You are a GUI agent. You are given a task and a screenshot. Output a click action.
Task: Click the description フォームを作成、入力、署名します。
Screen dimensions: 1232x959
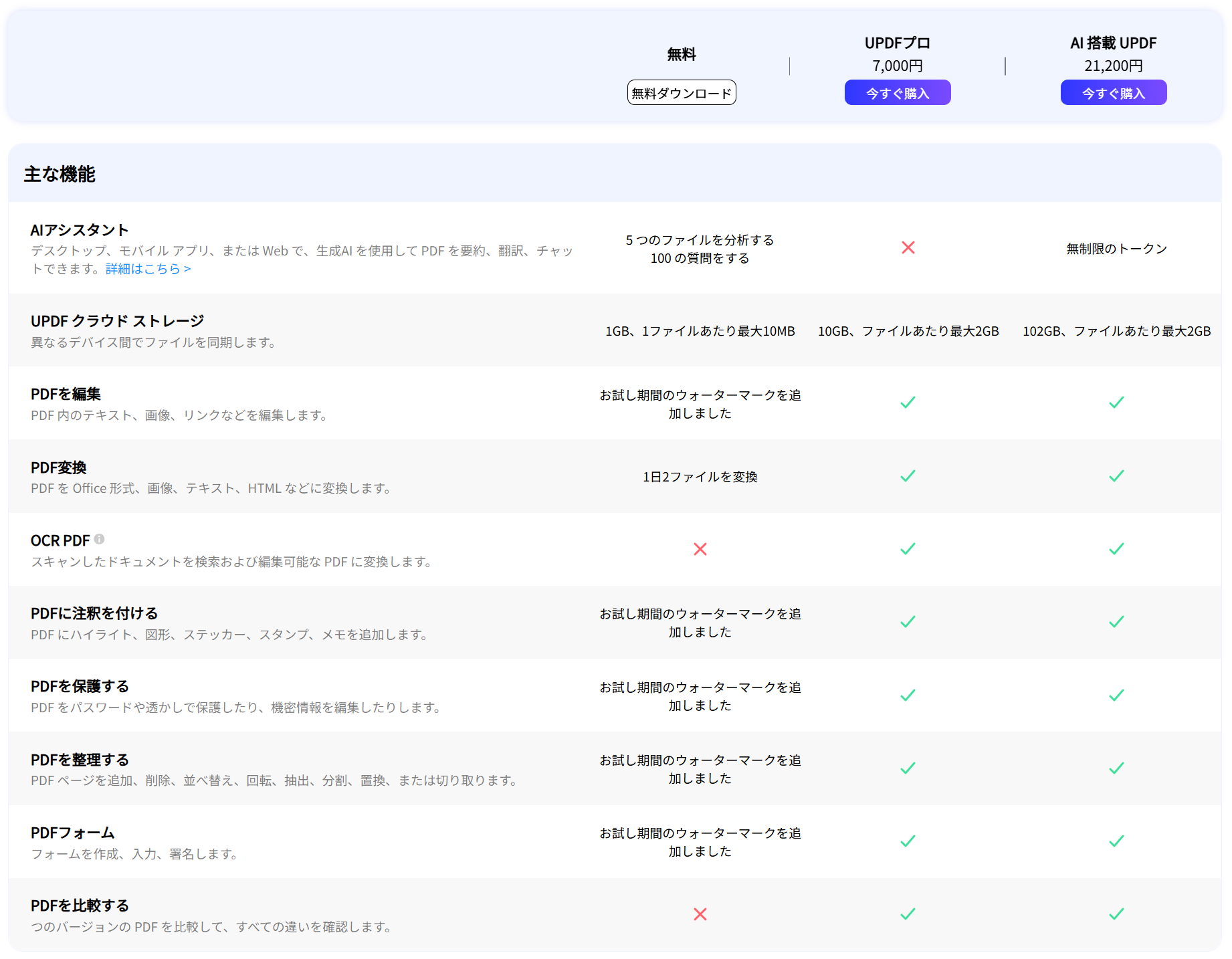(x=134, y=854)
